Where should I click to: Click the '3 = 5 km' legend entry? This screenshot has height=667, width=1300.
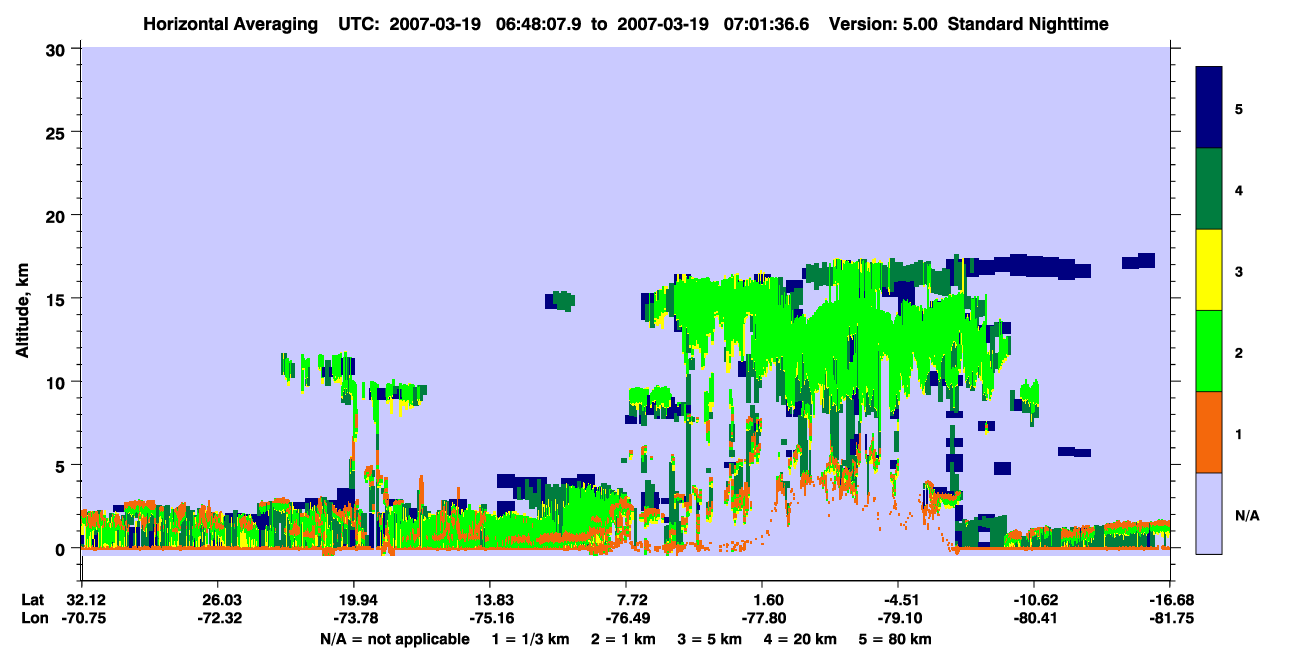click(x=709, y=639)
